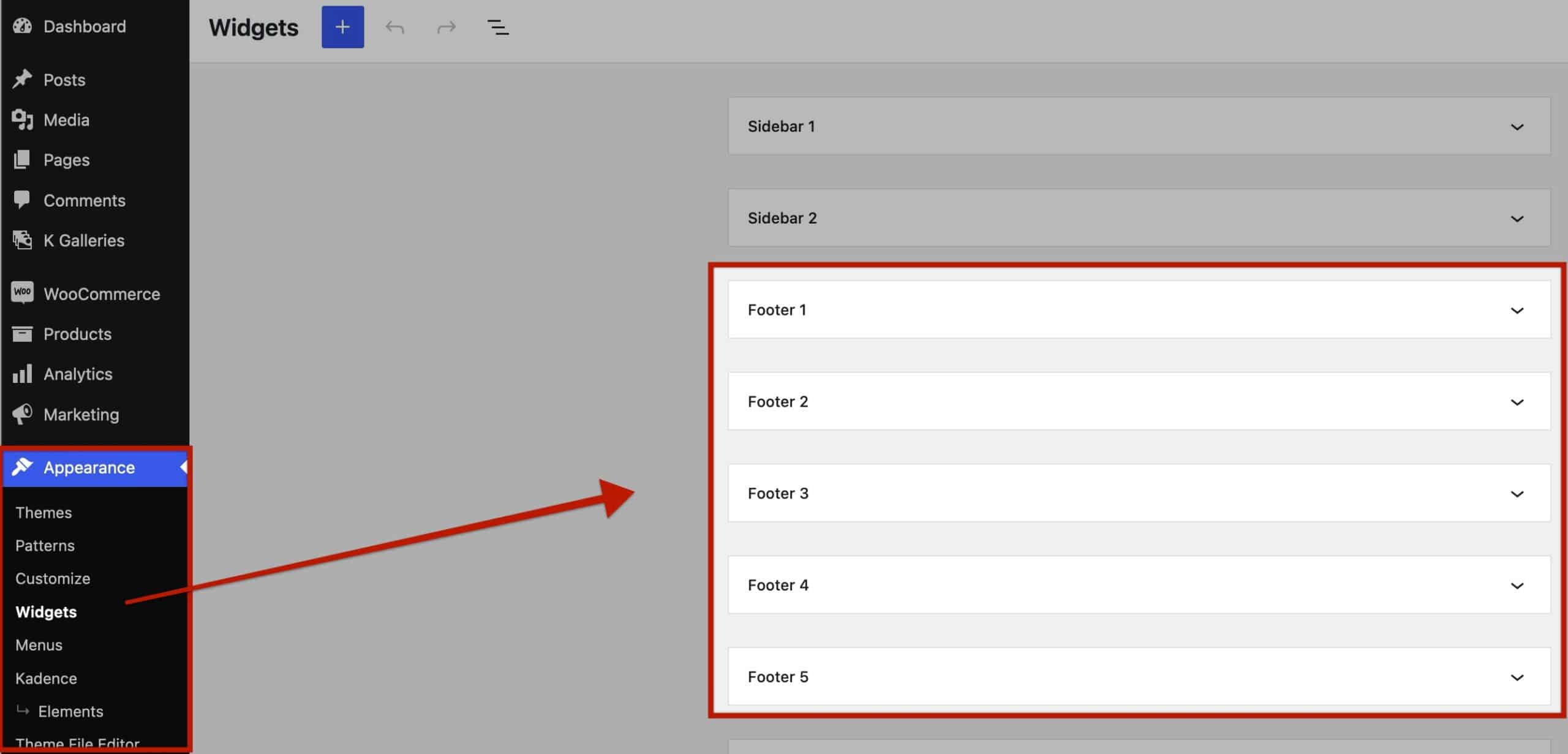Click the blue Add Block plus icon
Image resolution: width=1568 pixels, height=754 pixels.
click(342, 26)
